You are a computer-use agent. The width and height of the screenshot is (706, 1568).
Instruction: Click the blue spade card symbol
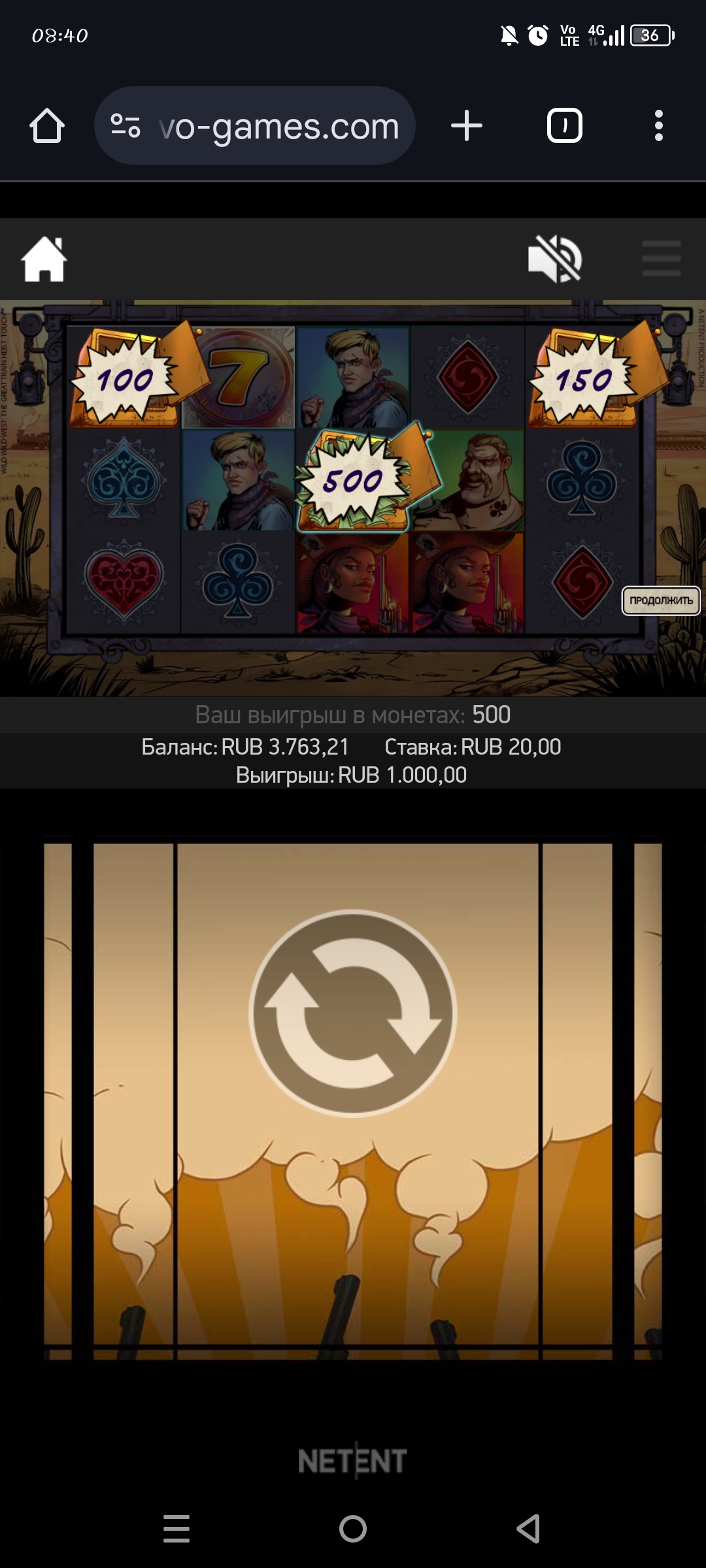pos(124,479)
